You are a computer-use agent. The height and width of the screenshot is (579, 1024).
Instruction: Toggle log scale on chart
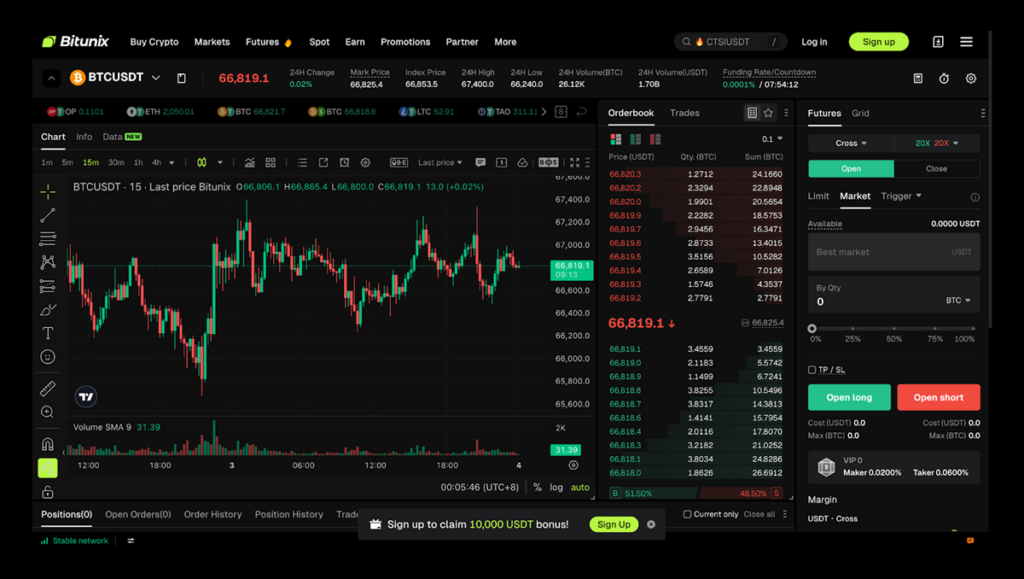(x=556, y=487)
